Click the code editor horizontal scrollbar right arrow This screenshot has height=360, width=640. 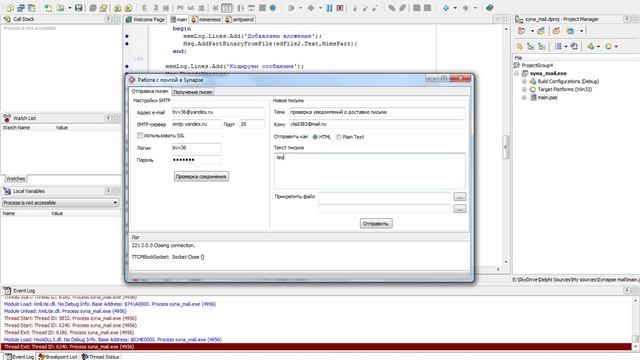tap(498, 269)
